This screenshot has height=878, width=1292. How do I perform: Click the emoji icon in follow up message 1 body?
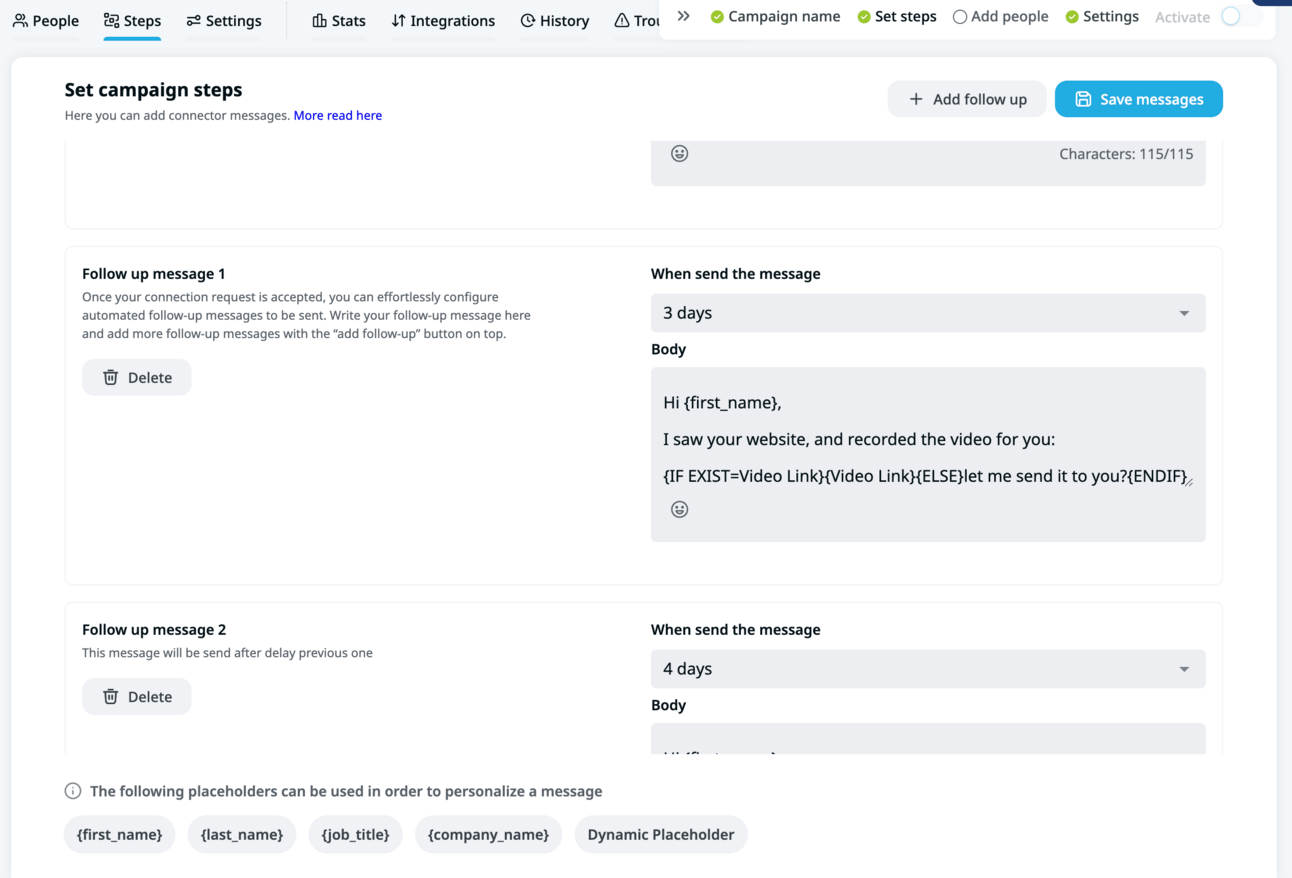click(x=679, y=510)
